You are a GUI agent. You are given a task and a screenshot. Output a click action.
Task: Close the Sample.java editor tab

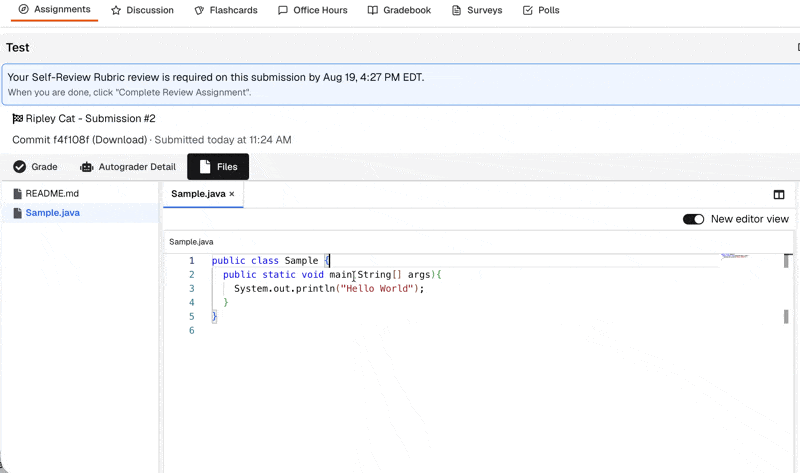click(x=232, y=194)
